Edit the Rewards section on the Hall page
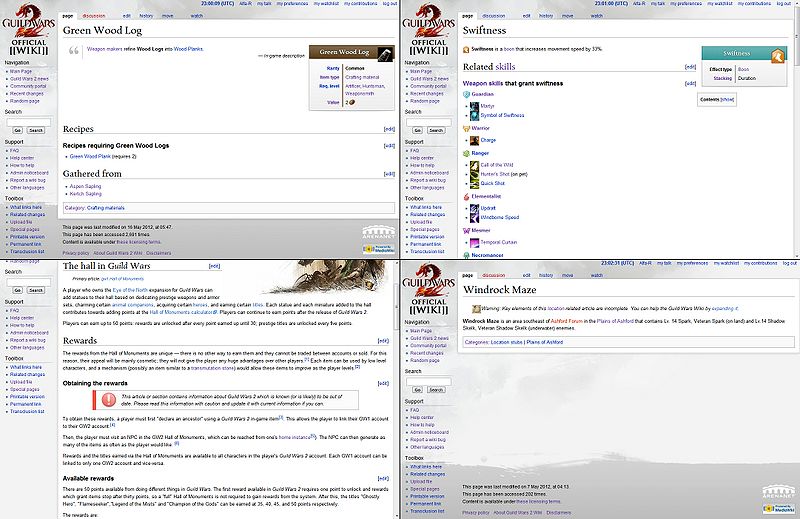 383,341
